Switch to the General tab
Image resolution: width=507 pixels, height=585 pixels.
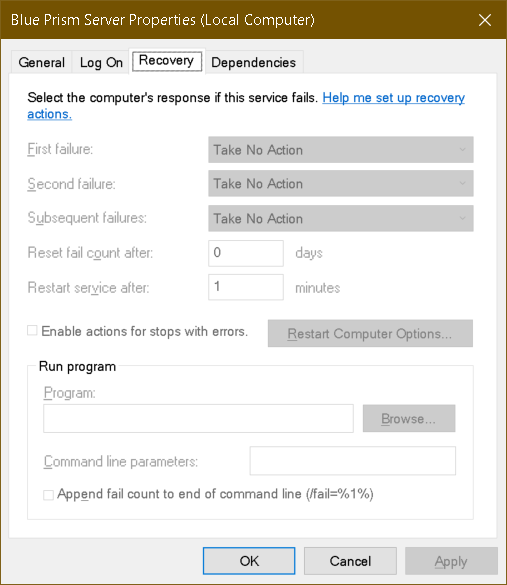coord(41,62)
